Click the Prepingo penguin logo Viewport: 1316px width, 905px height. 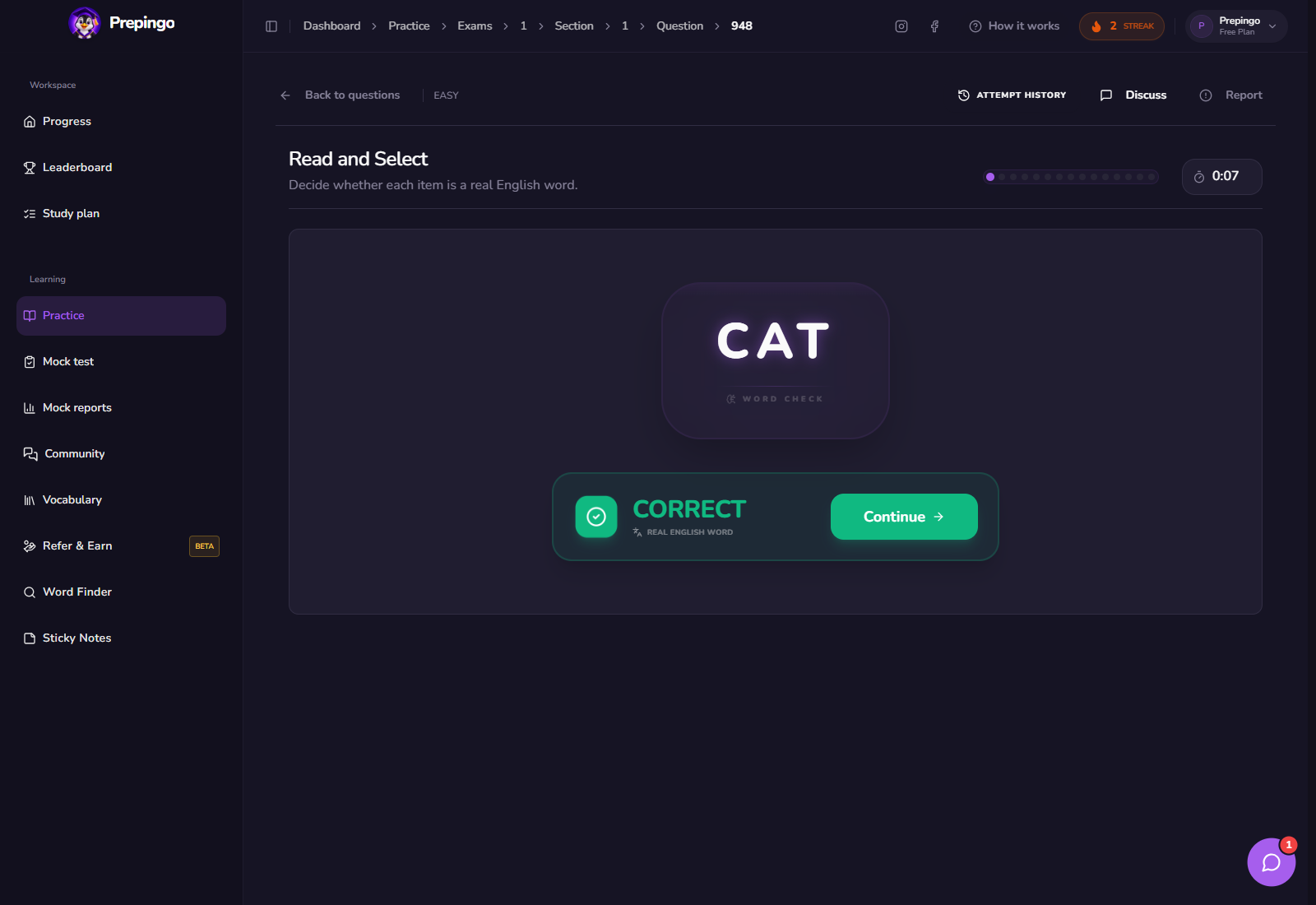[x=84, y=23]
